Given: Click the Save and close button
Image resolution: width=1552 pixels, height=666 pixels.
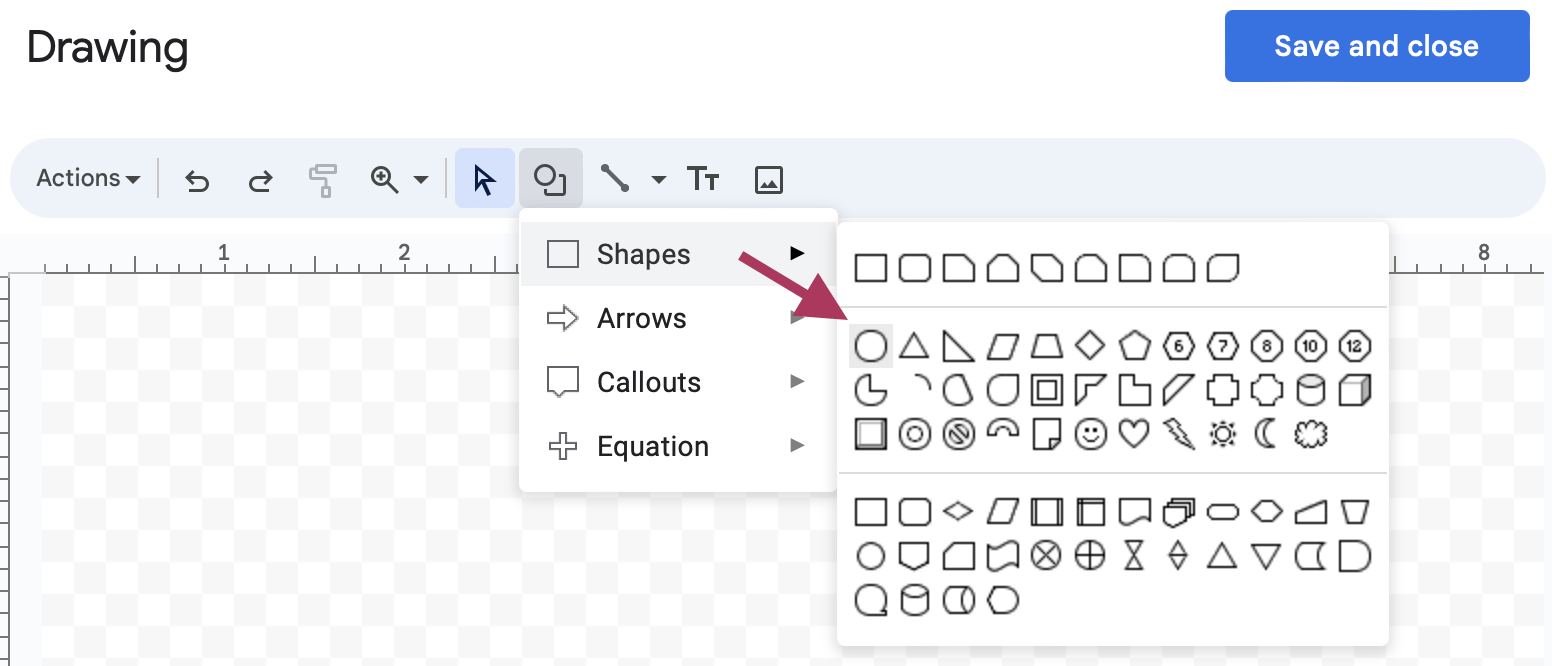Looking at the screenshot, I should click(1376, 46).
